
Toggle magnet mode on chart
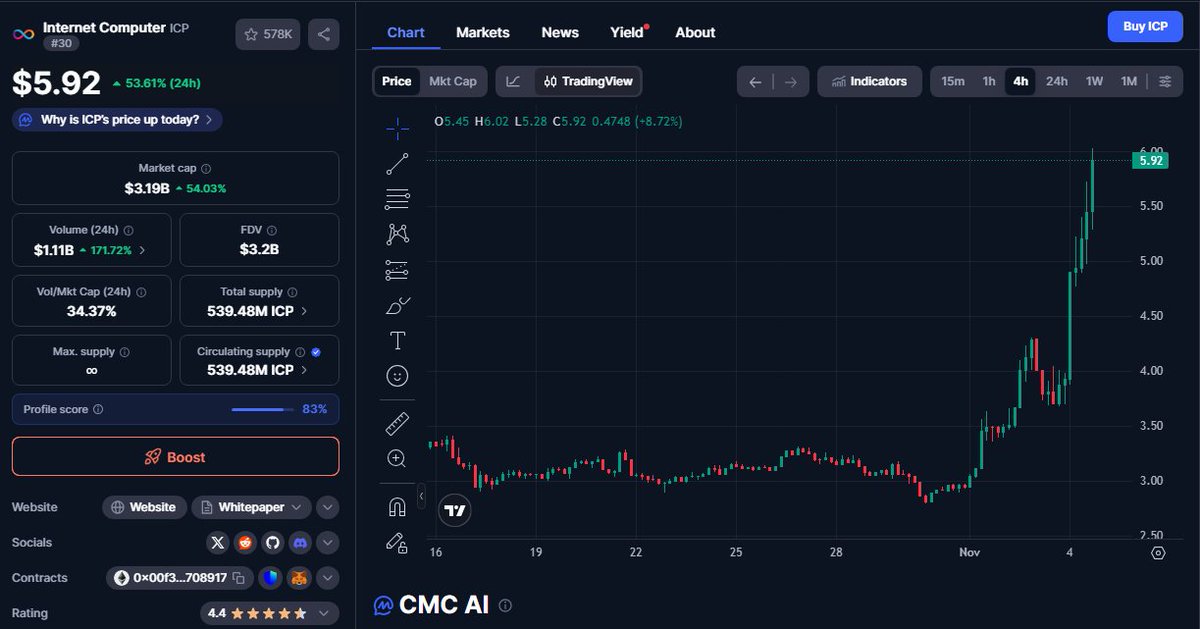tap(397, 507)
